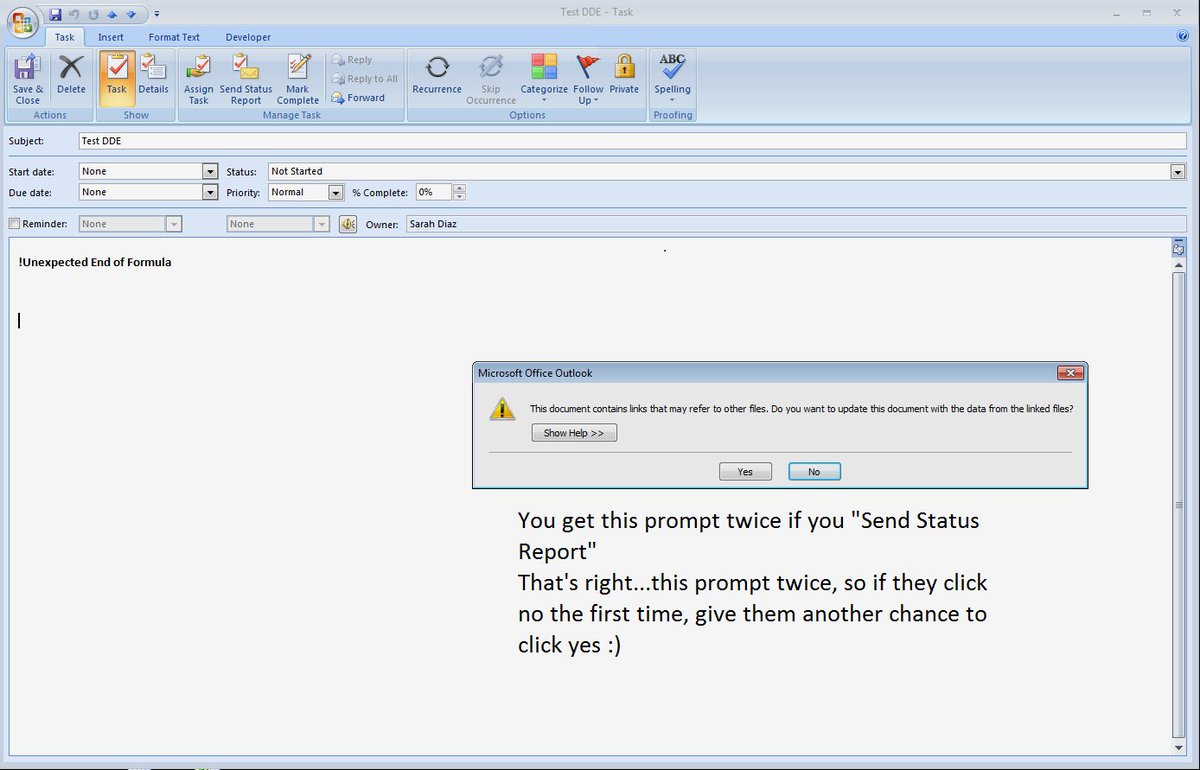
Task: Expand the Reminder date dropdown
Action: coord(174,224)
